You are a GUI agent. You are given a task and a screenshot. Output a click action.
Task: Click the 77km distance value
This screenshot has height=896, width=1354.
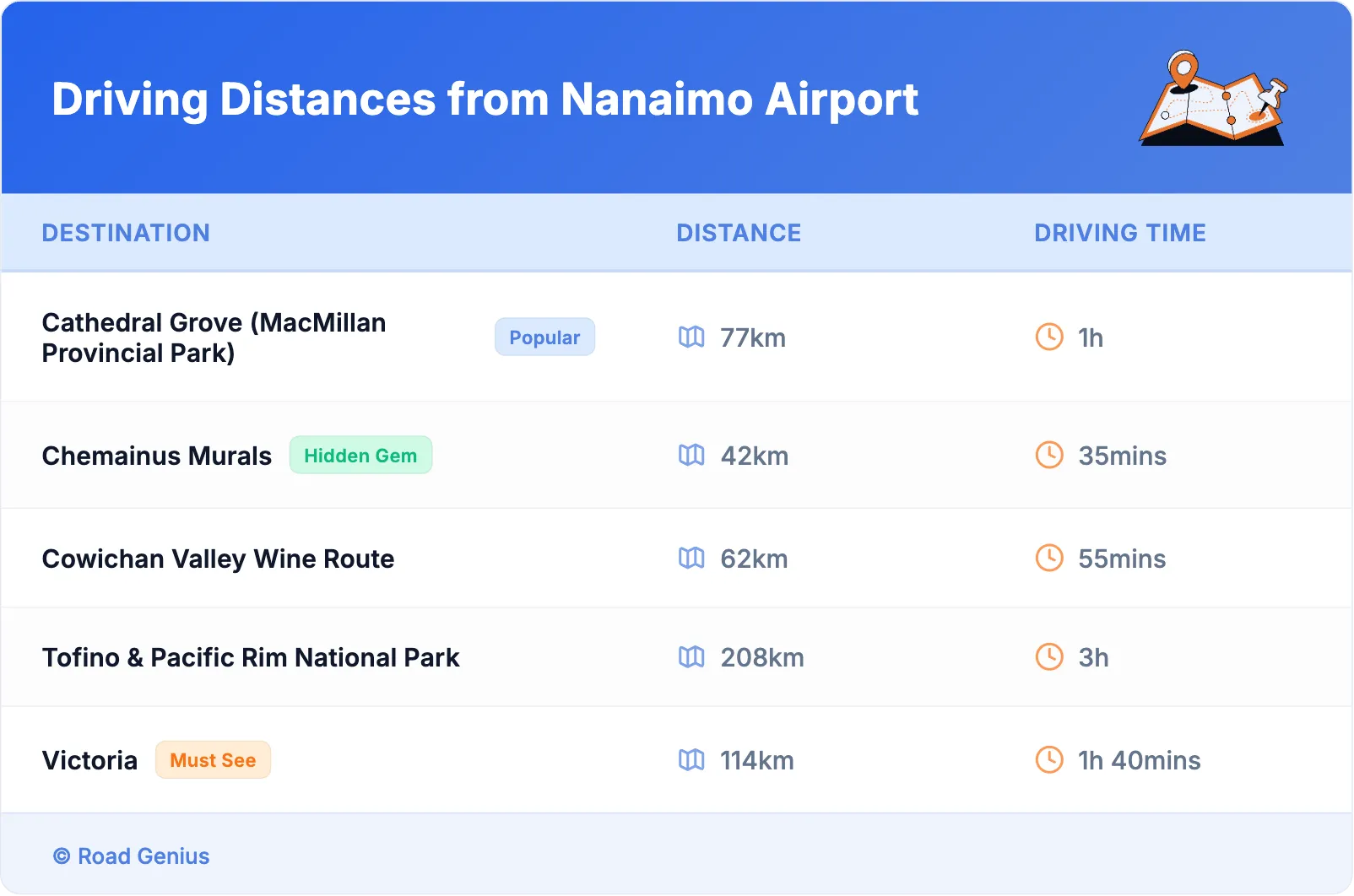(753, 337)
